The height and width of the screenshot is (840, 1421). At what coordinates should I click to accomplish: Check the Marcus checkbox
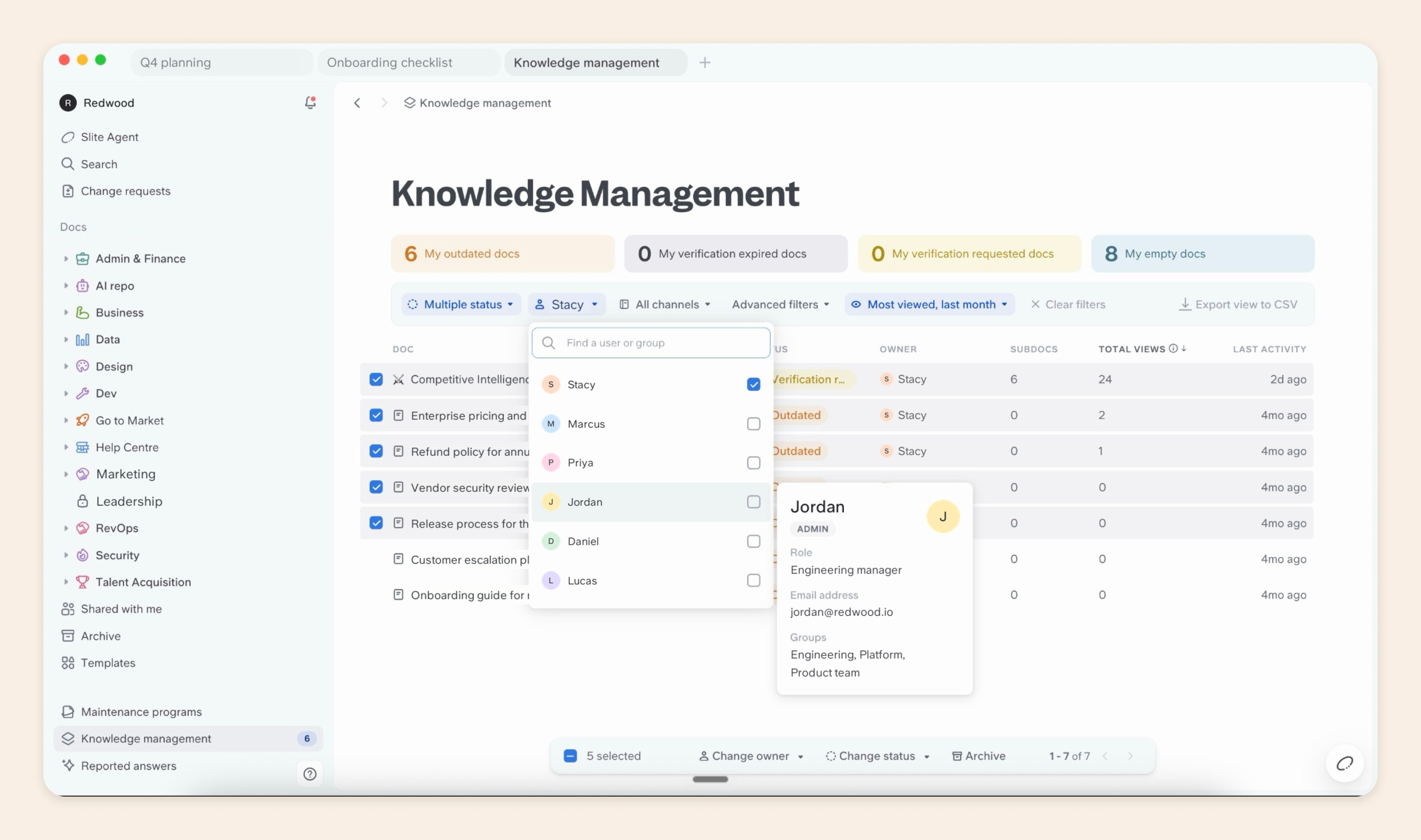tap(753, 423)
